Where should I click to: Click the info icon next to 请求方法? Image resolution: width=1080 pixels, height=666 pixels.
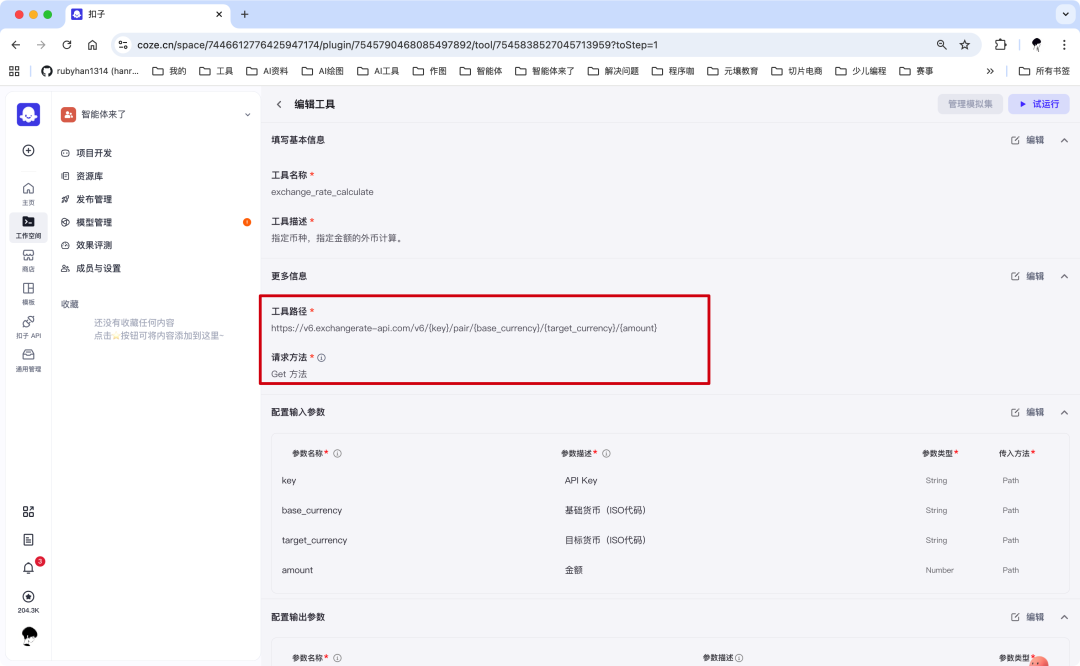(319, 356)
